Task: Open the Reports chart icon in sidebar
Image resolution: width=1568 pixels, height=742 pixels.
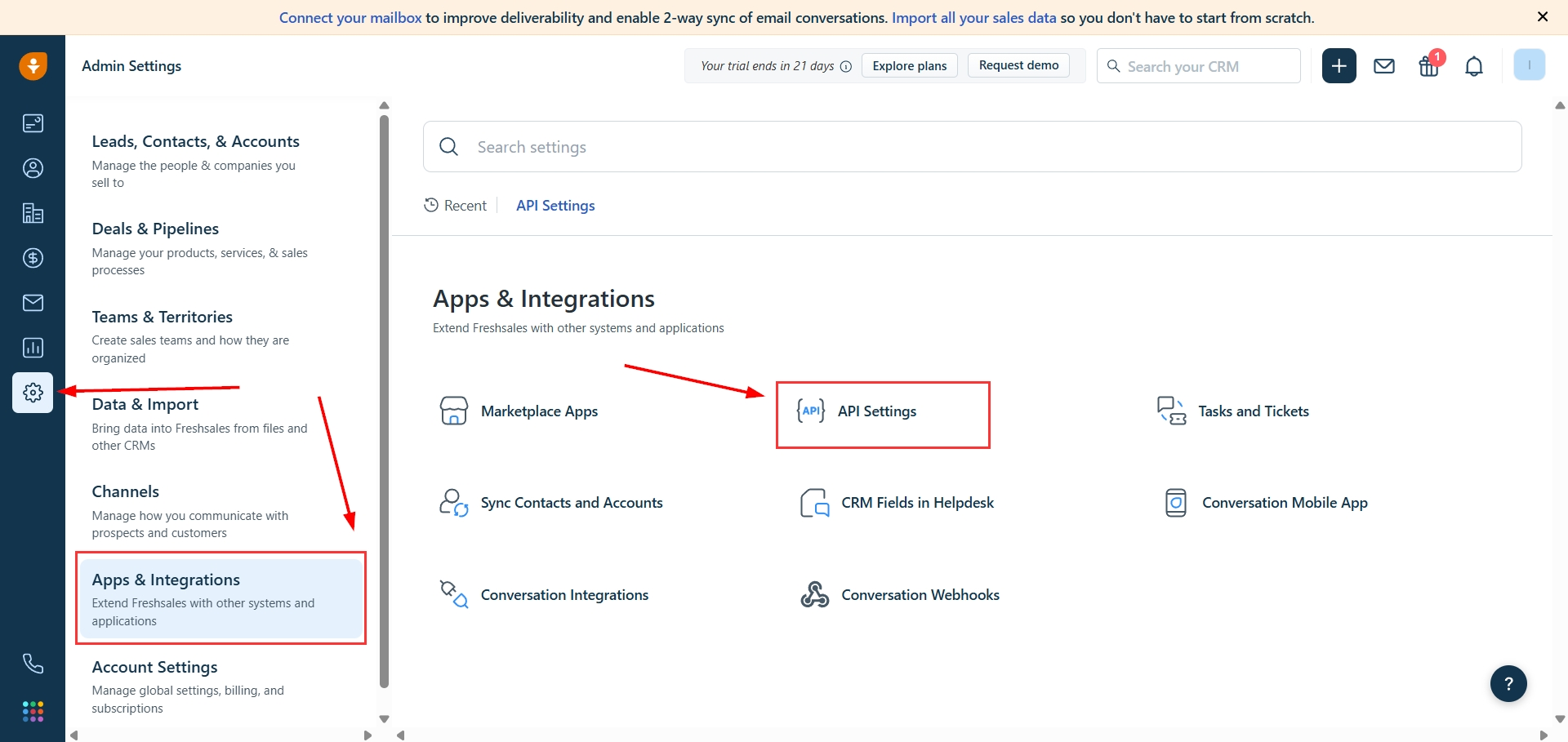Action: pyautogui.click(x=33, y=348)
